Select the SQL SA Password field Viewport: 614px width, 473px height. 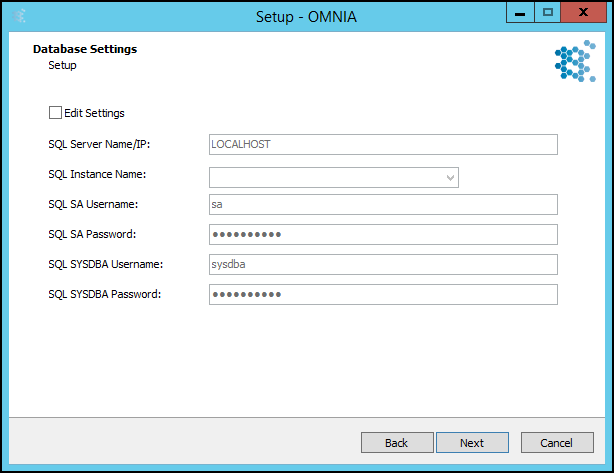tap(383, 235)
